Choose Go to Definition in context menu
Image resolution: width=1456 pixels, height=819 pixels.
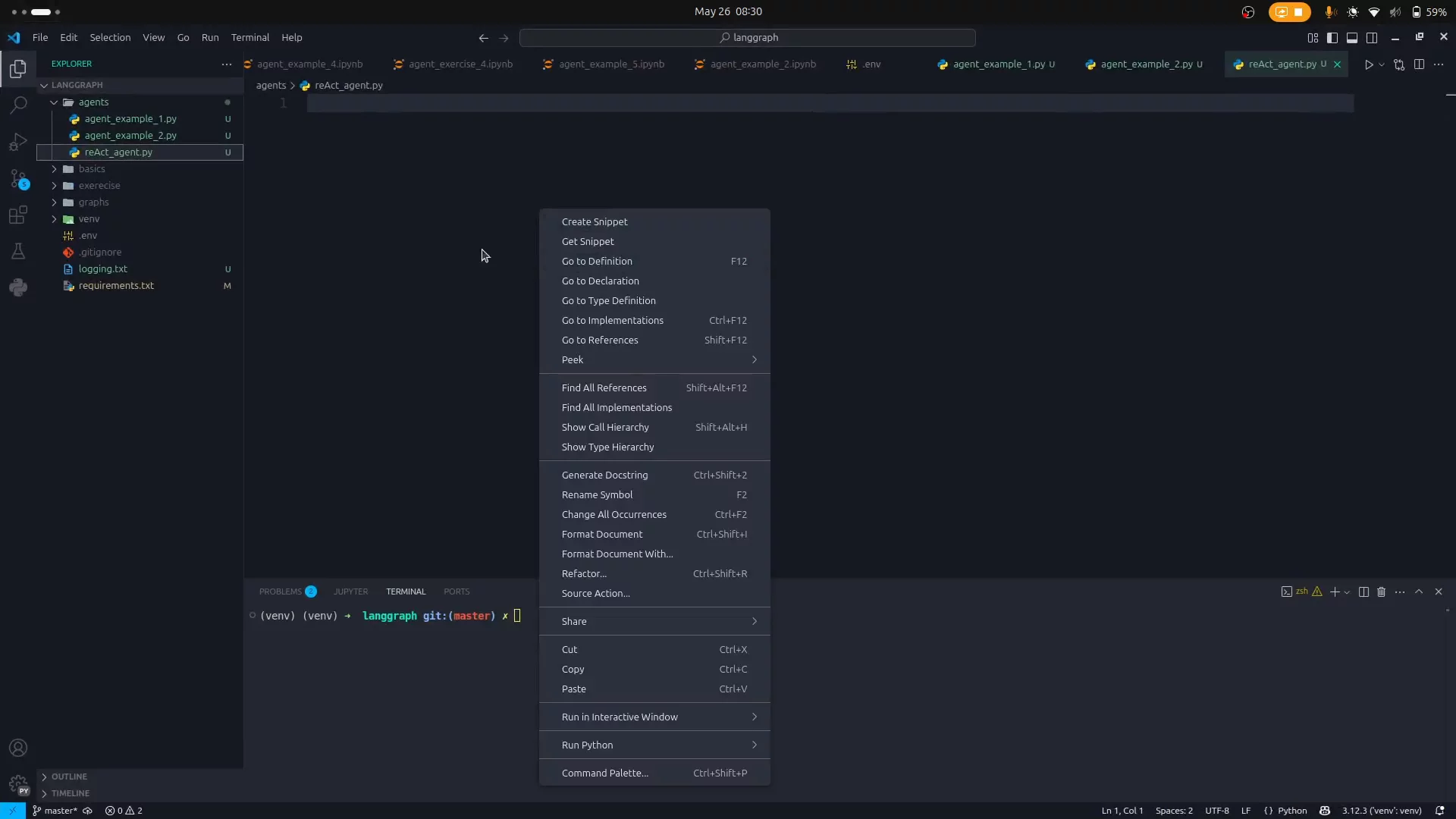(x=654, y=262)
